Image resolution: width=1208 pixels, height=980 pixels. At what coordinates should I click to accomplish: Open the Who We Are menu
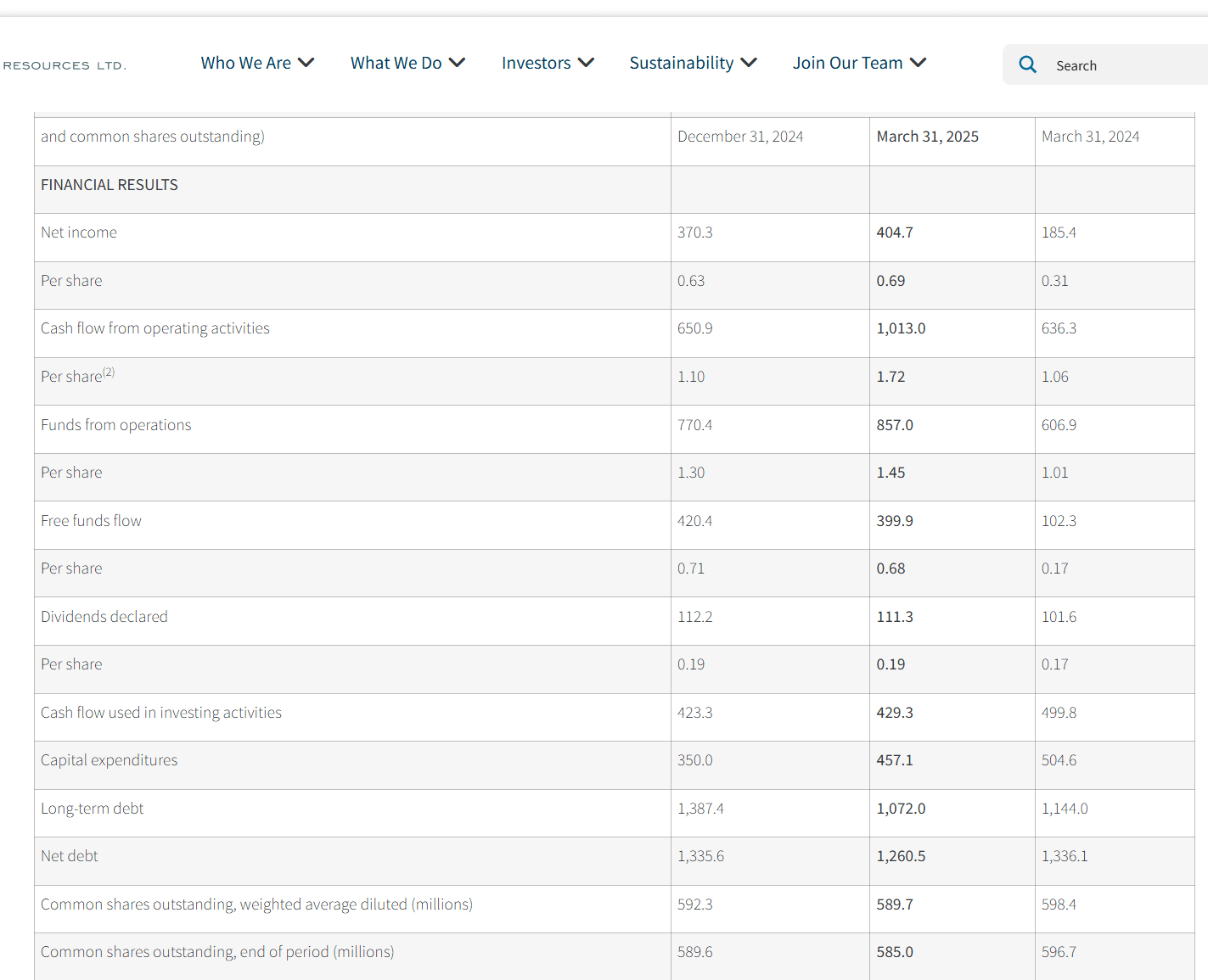[x=245, y=63]
